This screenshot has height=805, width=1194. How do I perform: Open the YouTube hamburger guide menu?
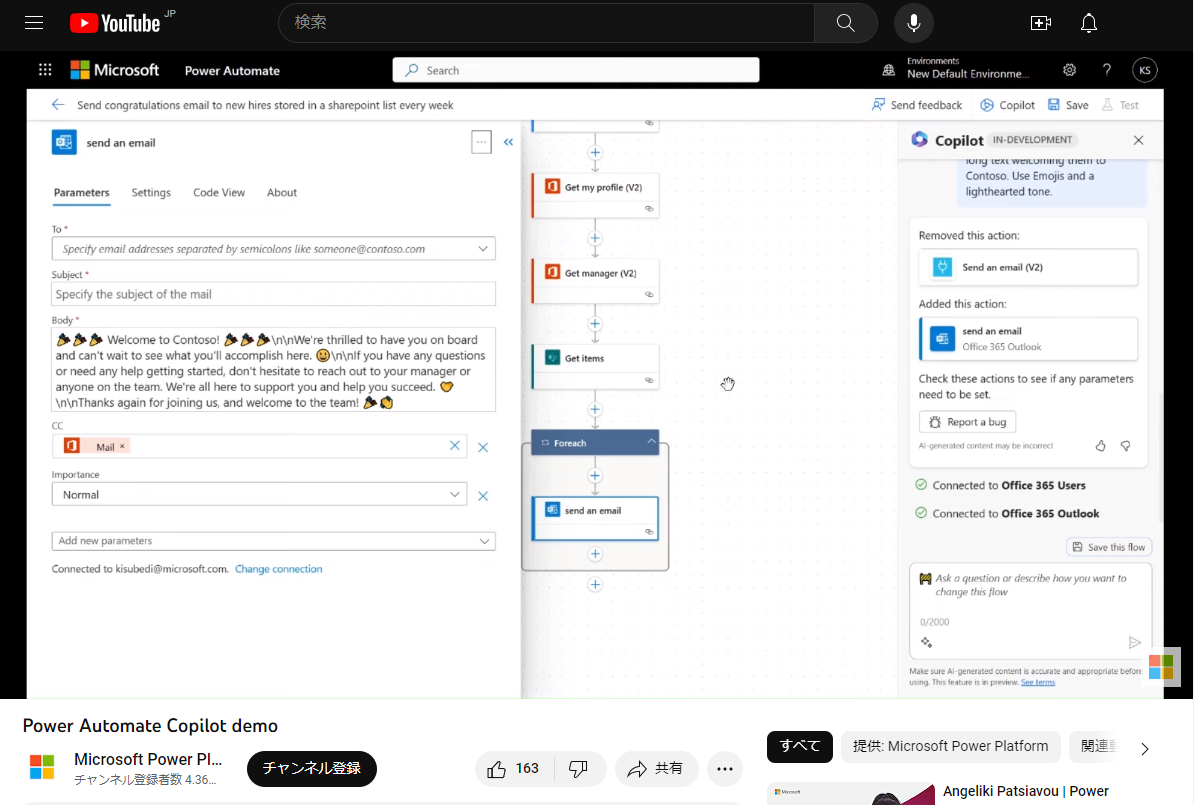34,23
